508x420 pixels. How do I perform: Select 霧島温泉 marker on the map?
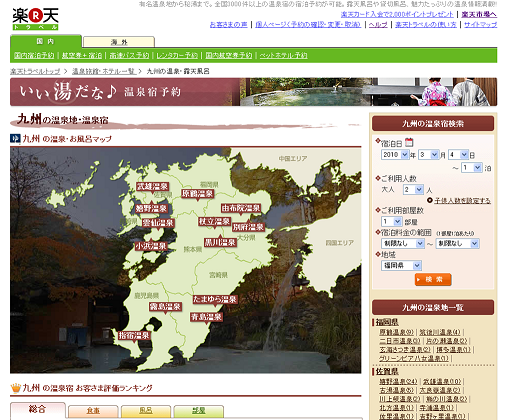tap(165, 307)
